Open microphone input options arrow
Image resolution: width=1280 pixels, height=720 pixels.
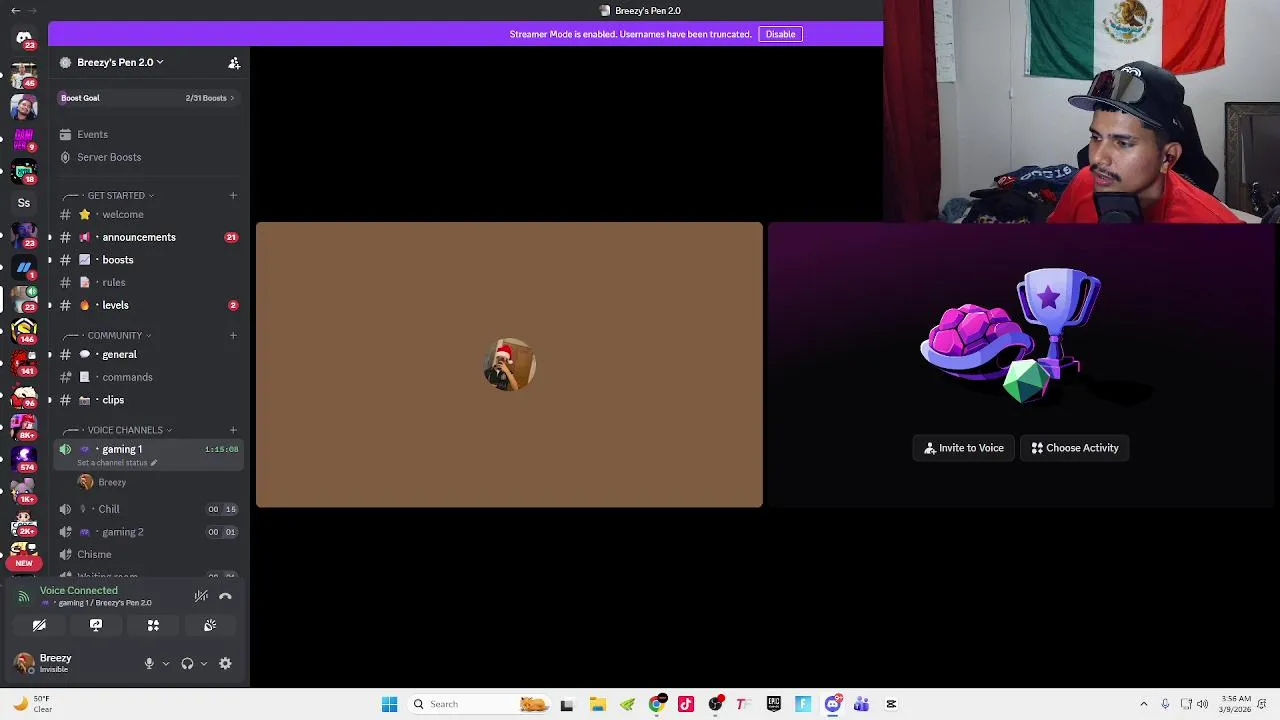166,663
